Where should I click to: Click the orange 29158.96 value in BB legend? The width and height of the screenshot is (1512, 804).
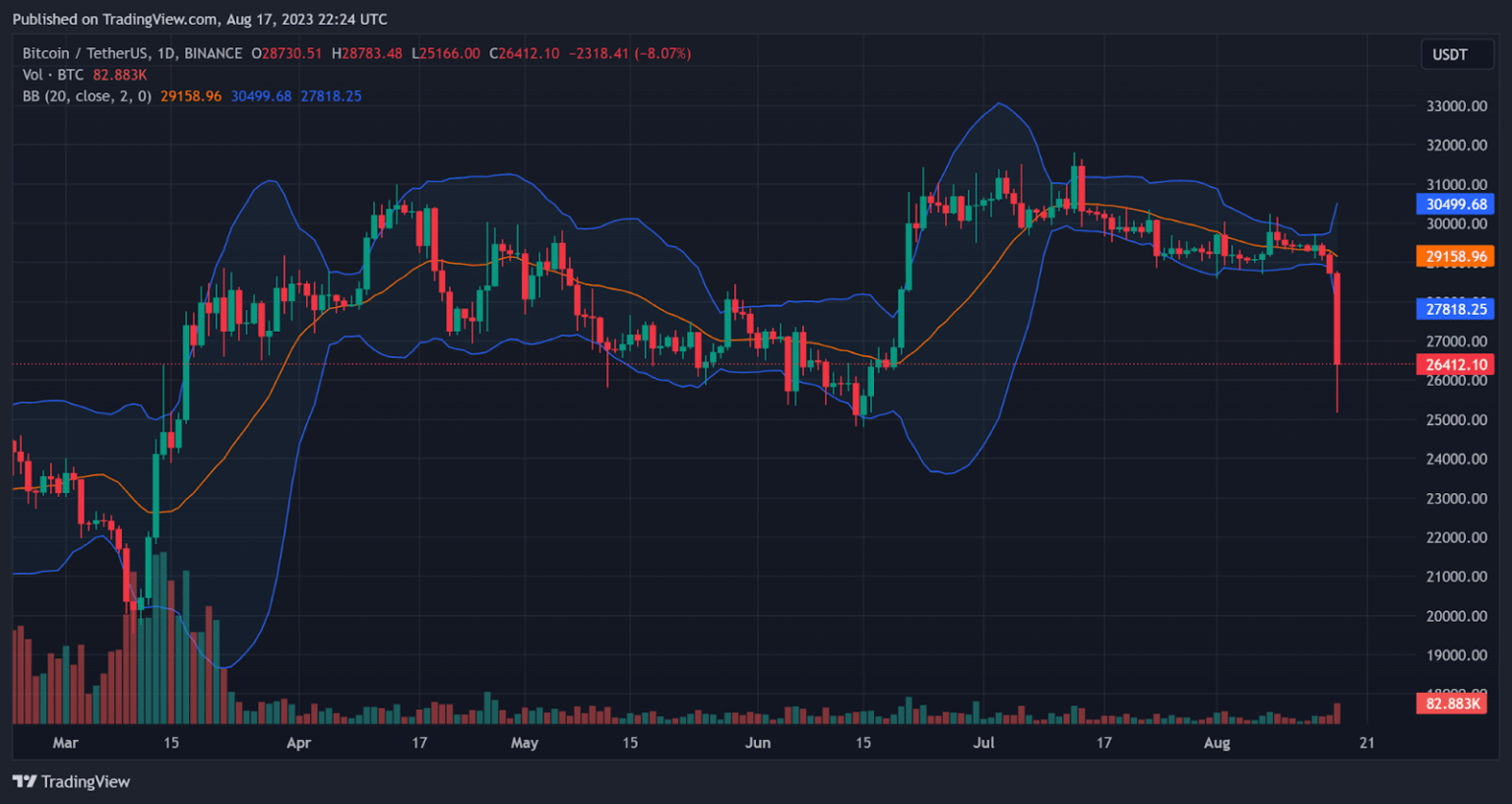[x=191, y=95]
